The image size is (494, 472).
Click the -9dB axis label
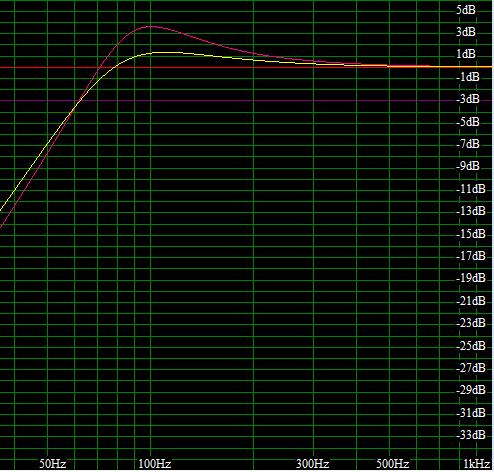click(x=468, y=166)
